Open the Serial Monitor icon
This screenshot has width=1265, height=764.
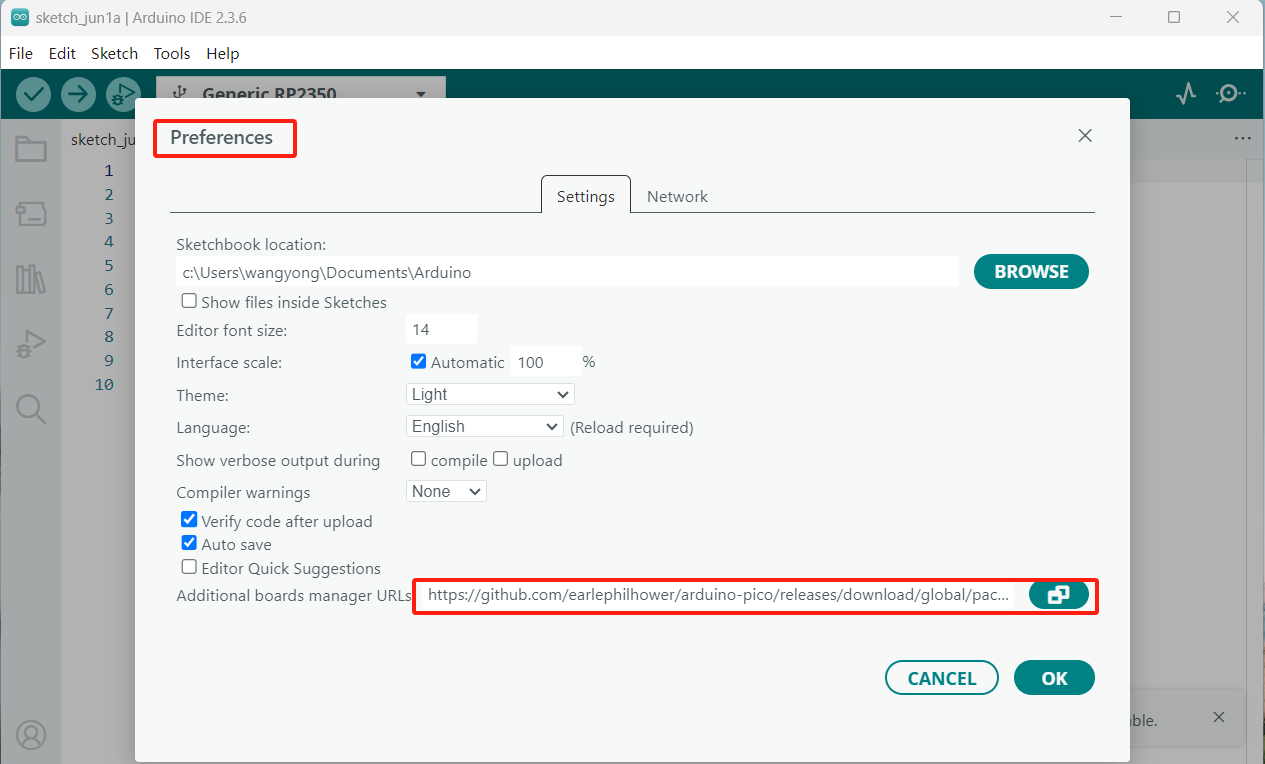point(1230,94)
